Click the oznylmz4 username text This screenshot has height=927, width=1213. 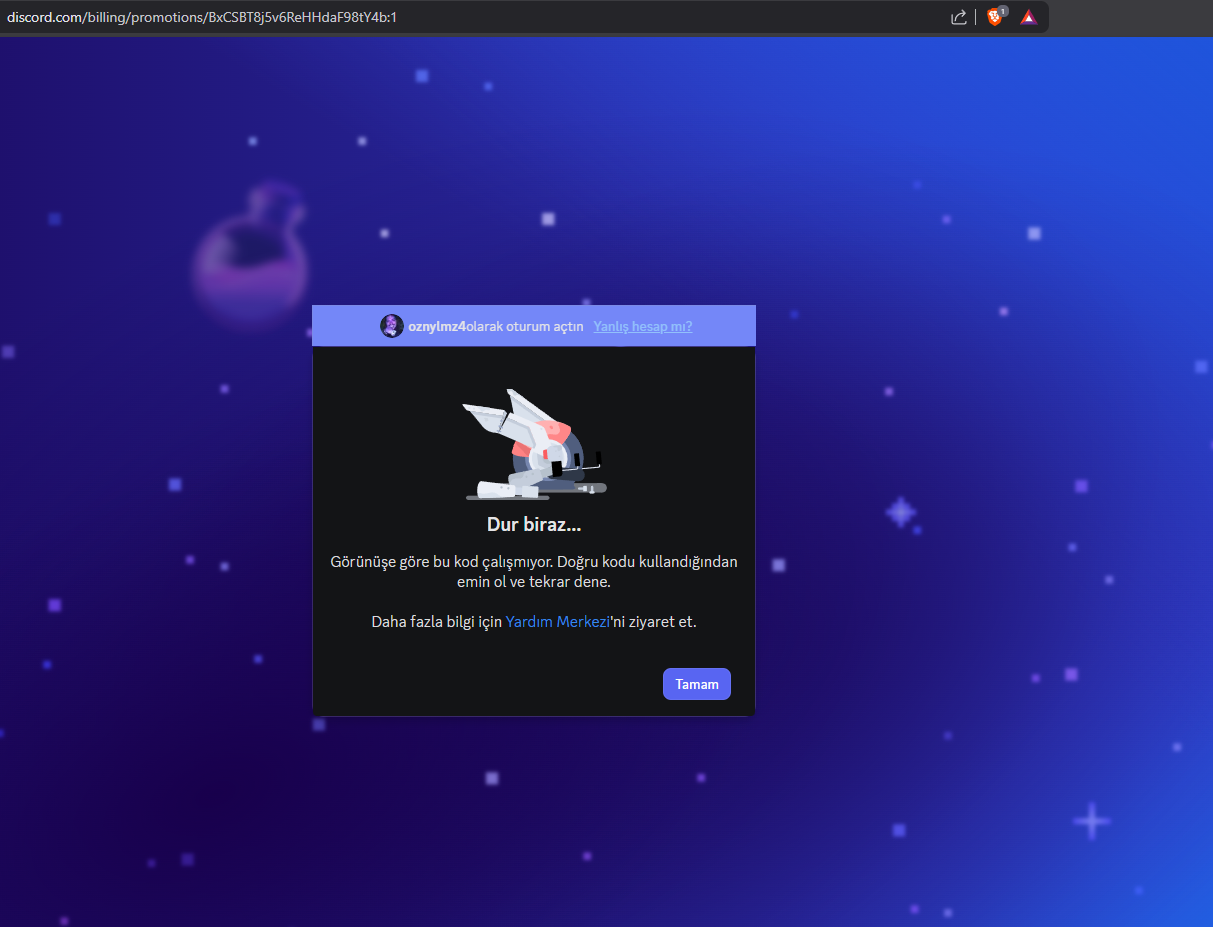coord(438,326)
